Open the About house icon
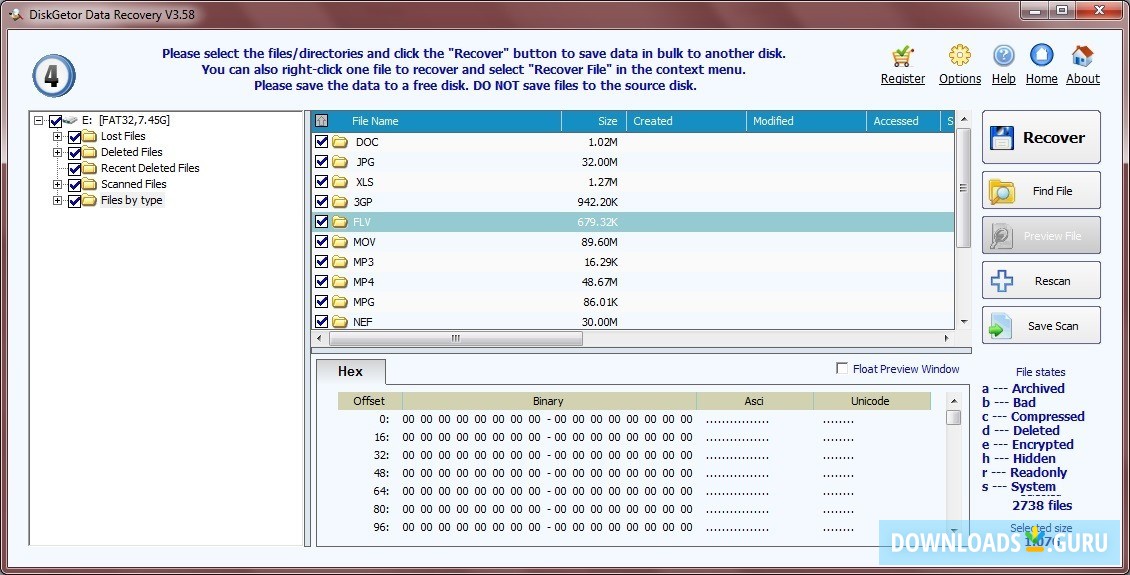The height and width of the screenshot is (575, 1130). [x=1082, y=55]
